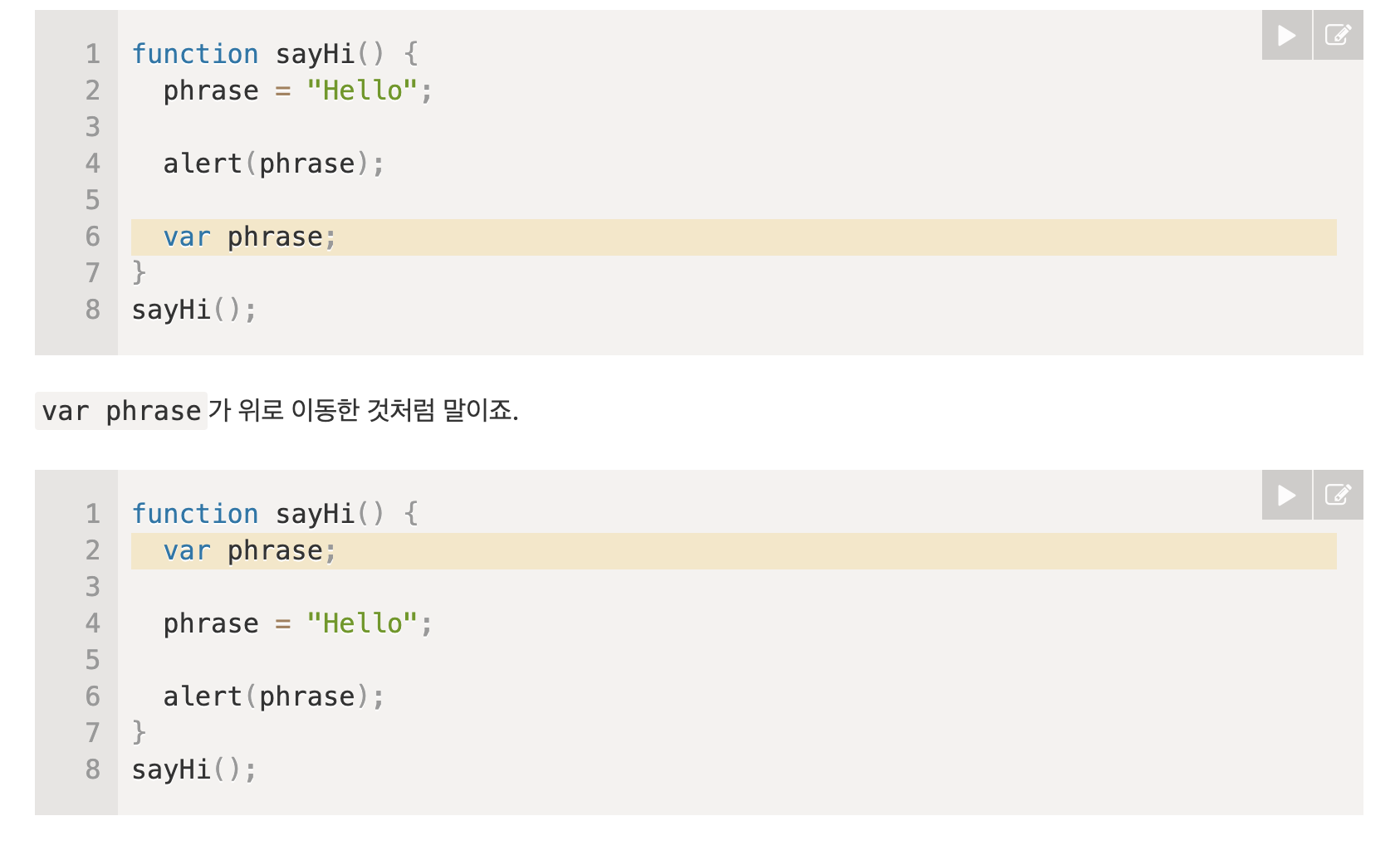The width and height of the screenshot is (1400, 855).
Task: Select line number 1 of the first code block
Action: 91,55
